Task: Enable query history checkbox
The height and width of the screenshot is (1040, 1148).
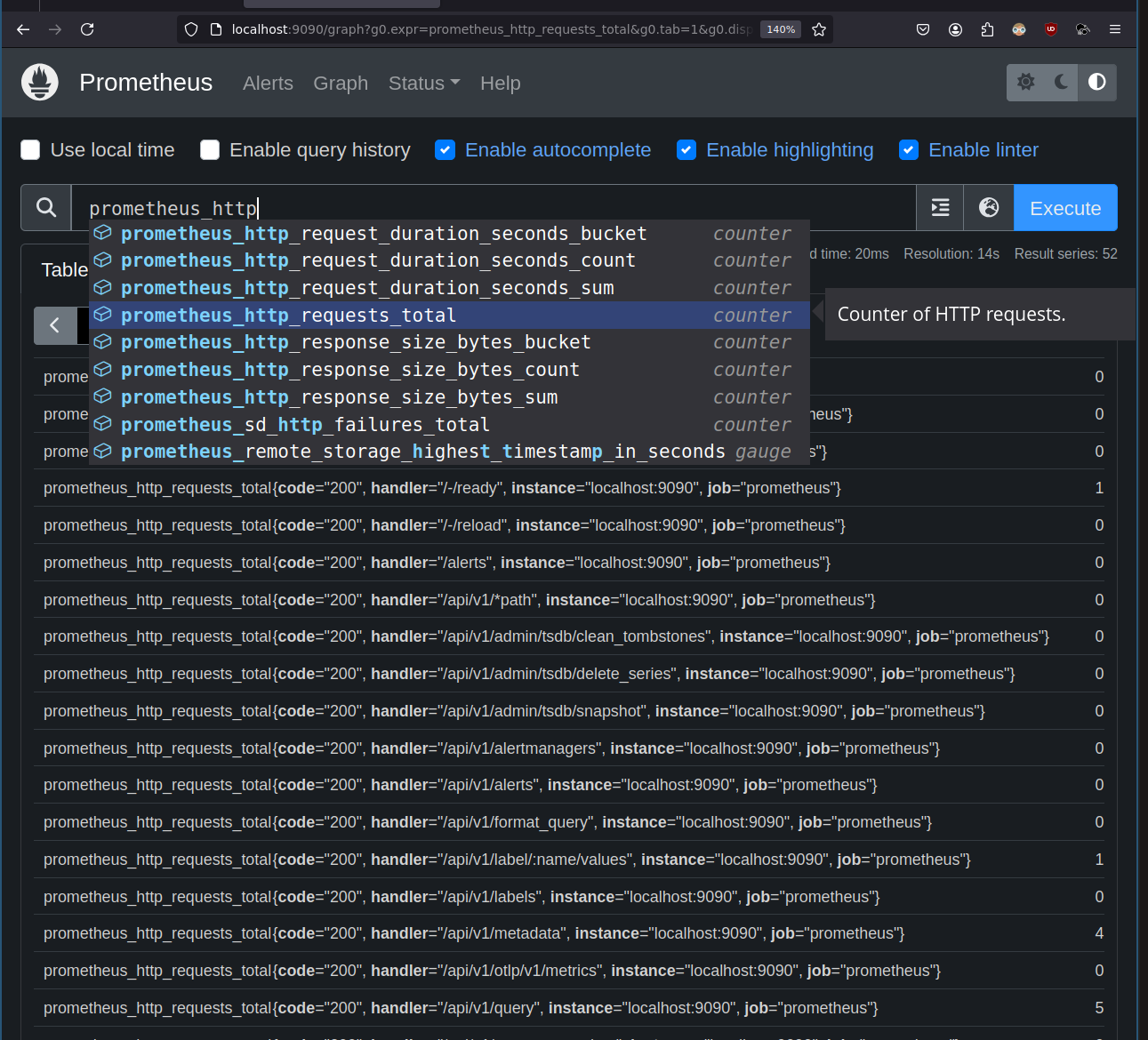Action: click(210, 150)
